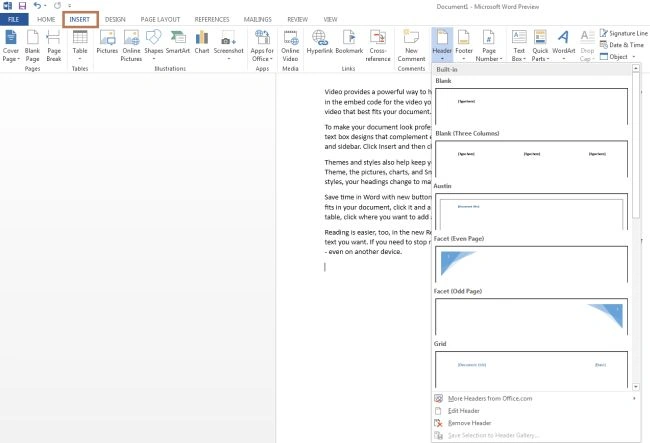This screenshot has width=650, height=443.
Task: Insert a SmartArt graphic
Action: click(178, 42)
